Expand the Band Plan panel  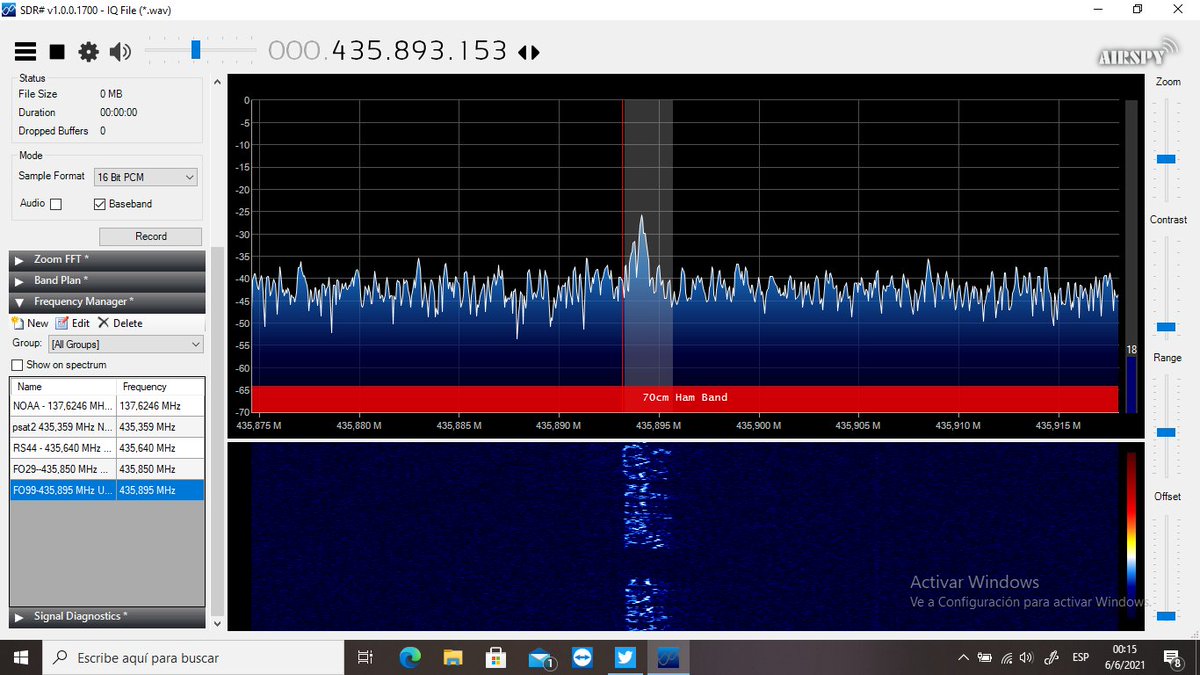coord(106,280)
